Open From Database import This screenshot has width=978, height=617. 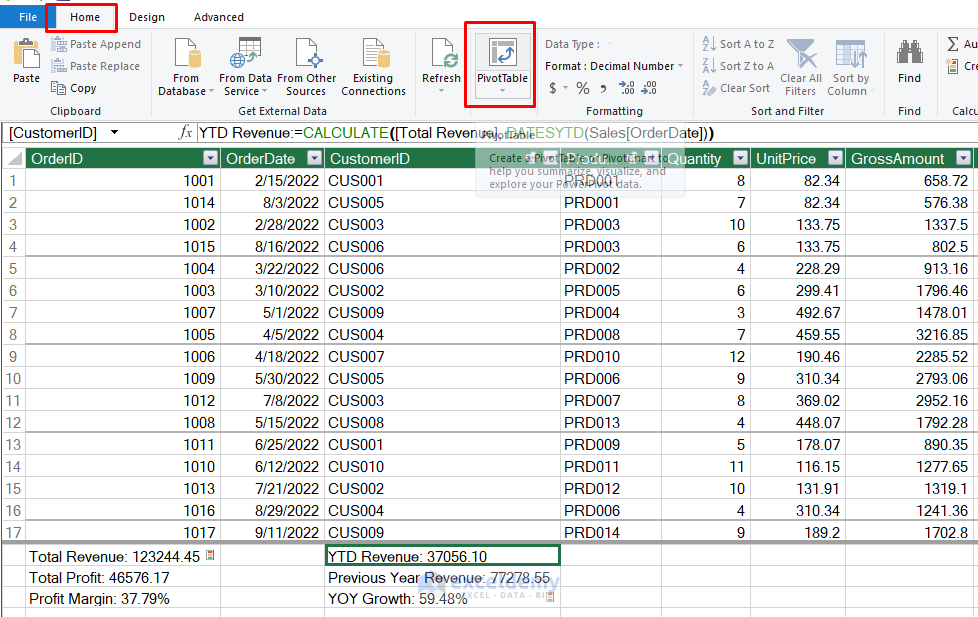186,67
